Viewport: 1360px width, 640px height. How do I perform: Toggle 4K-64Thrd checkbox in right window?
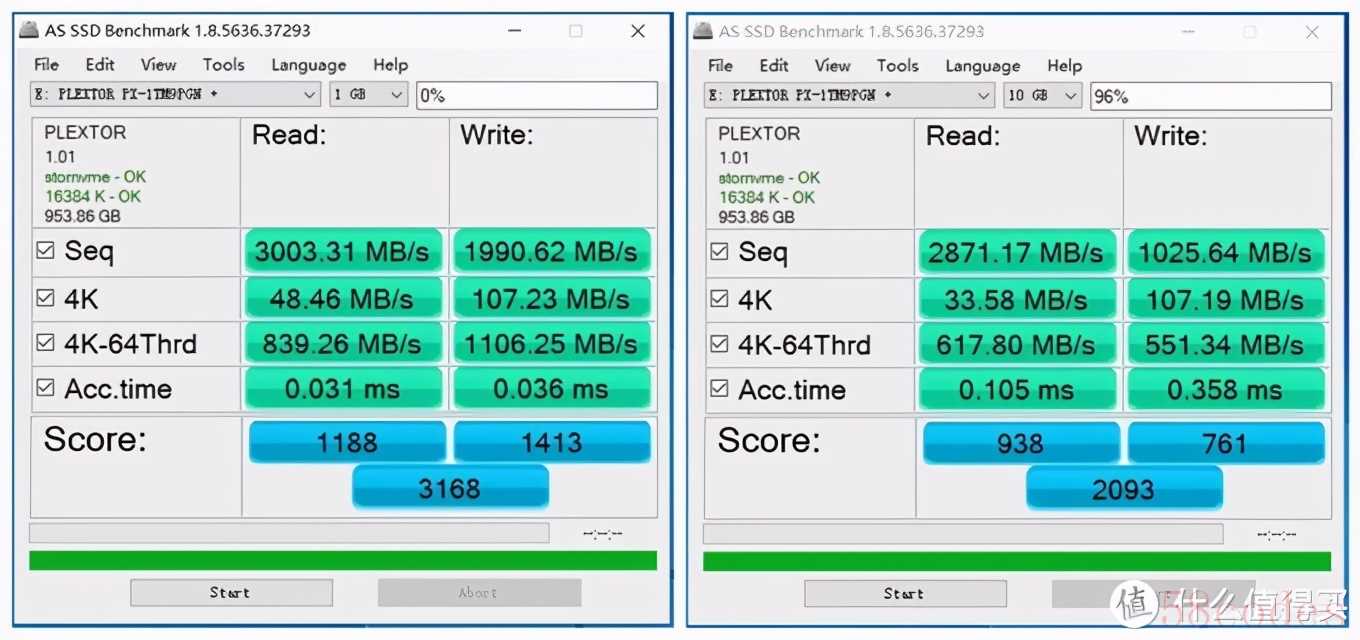719,344
